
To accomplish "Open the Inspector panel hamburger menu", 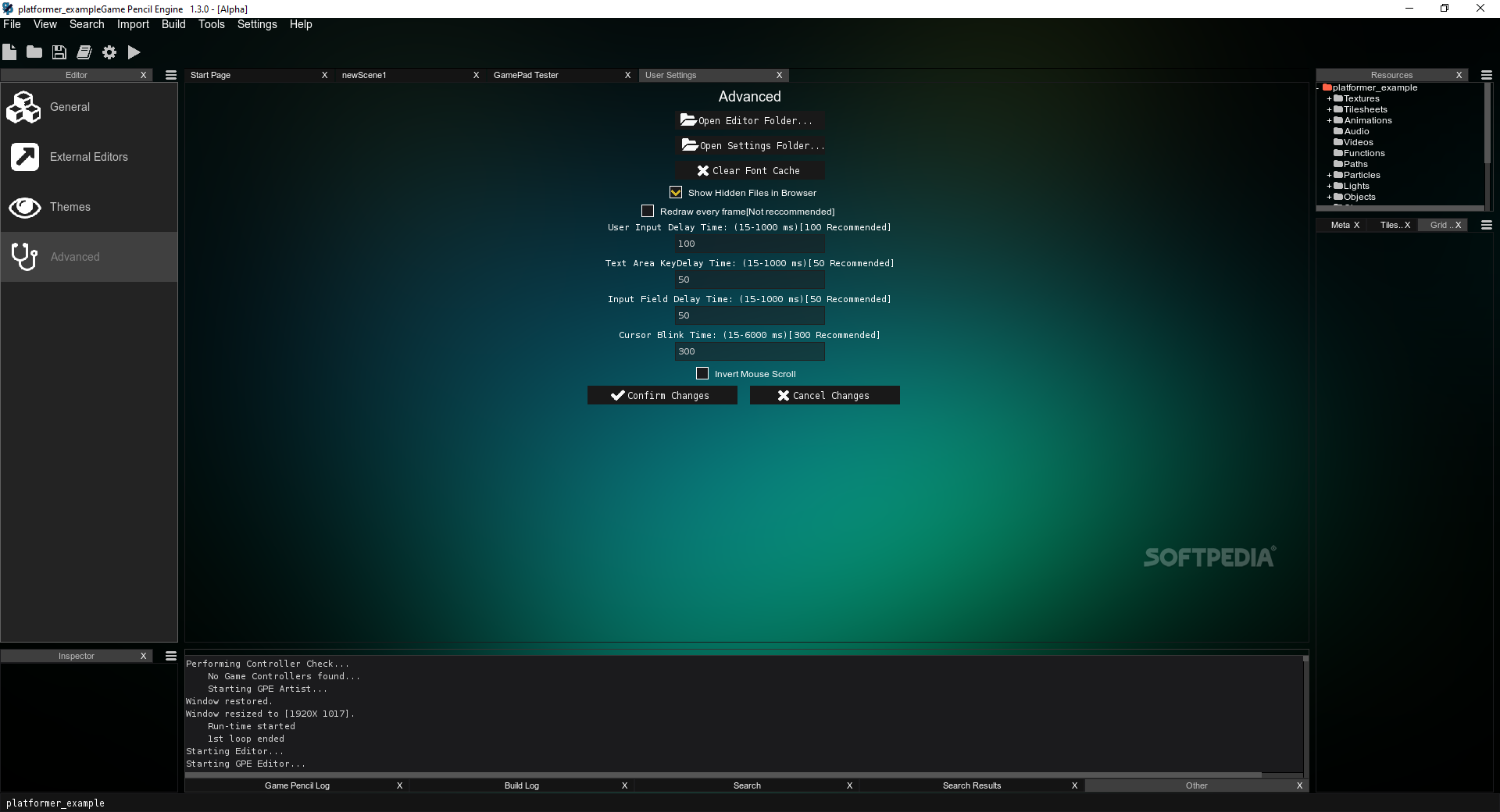I will click(x=171, y=656).
